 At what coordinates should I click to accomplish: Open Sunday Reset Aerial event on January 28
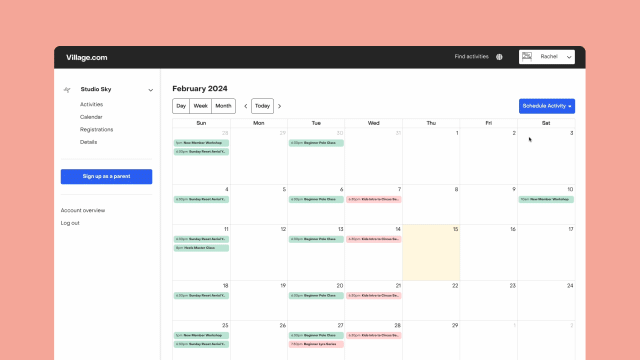[x=201, y=152]
